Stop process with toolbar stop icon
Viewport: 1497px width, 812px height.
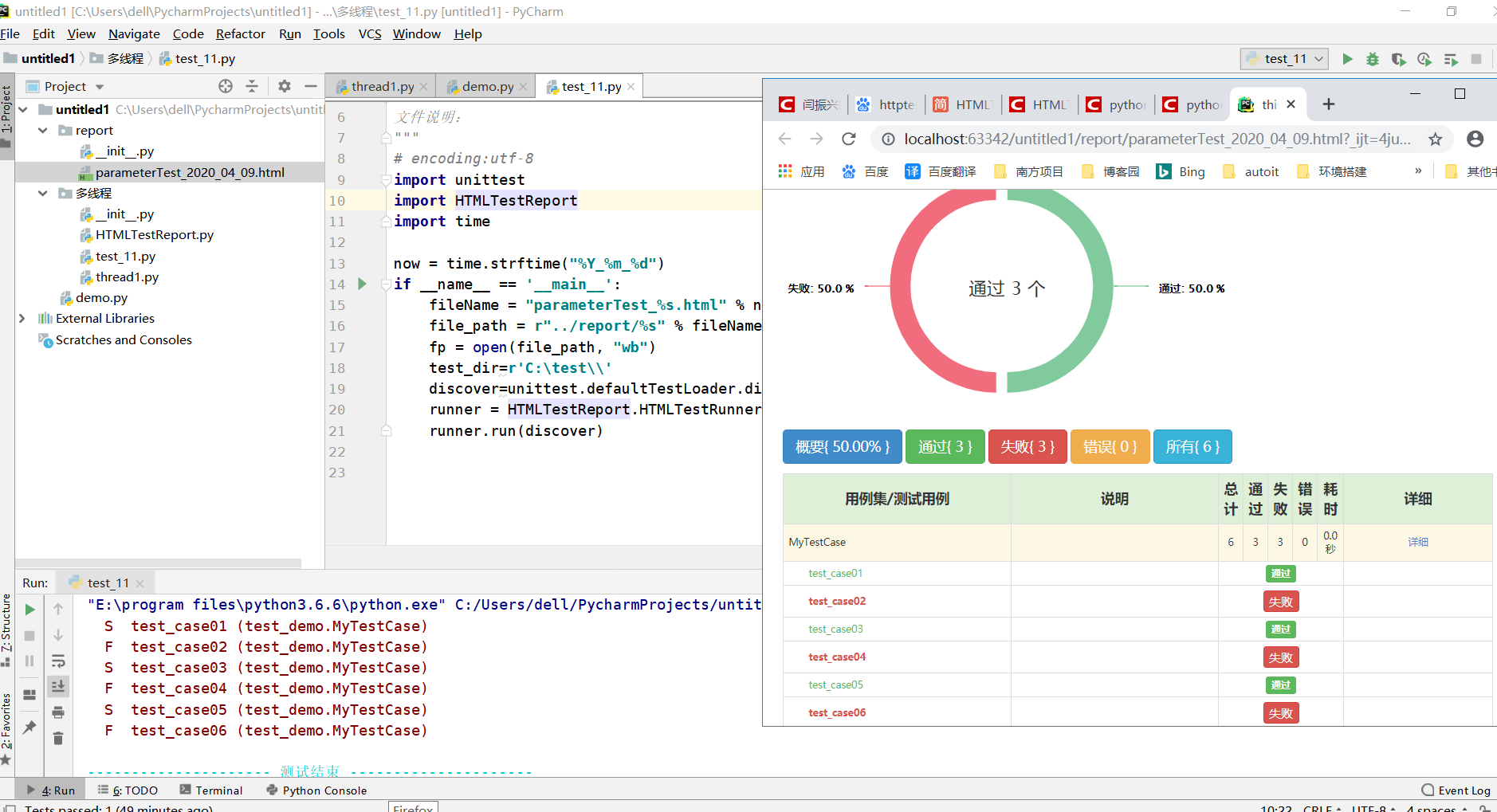point(1476,59)
